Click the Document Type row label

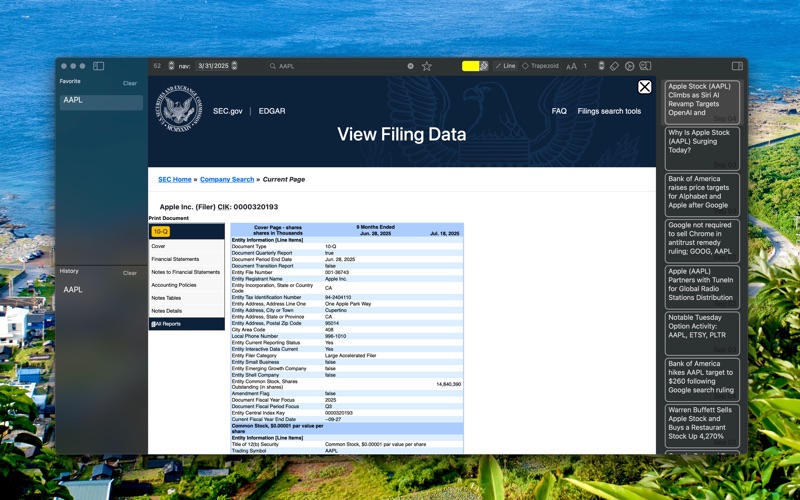249,246
